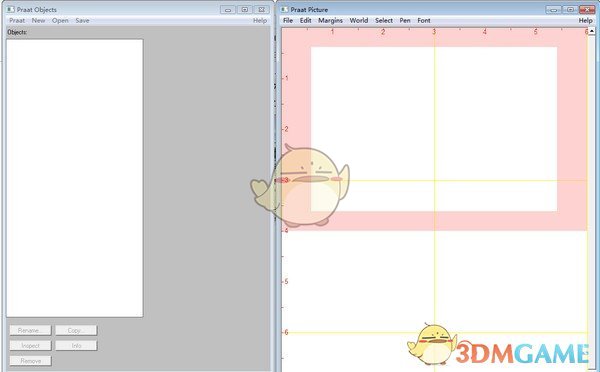The height and width of the screenshot is (372, 600).
Task: Open the Save menu in Praat Objects
Action: click(x=82, y=21)
